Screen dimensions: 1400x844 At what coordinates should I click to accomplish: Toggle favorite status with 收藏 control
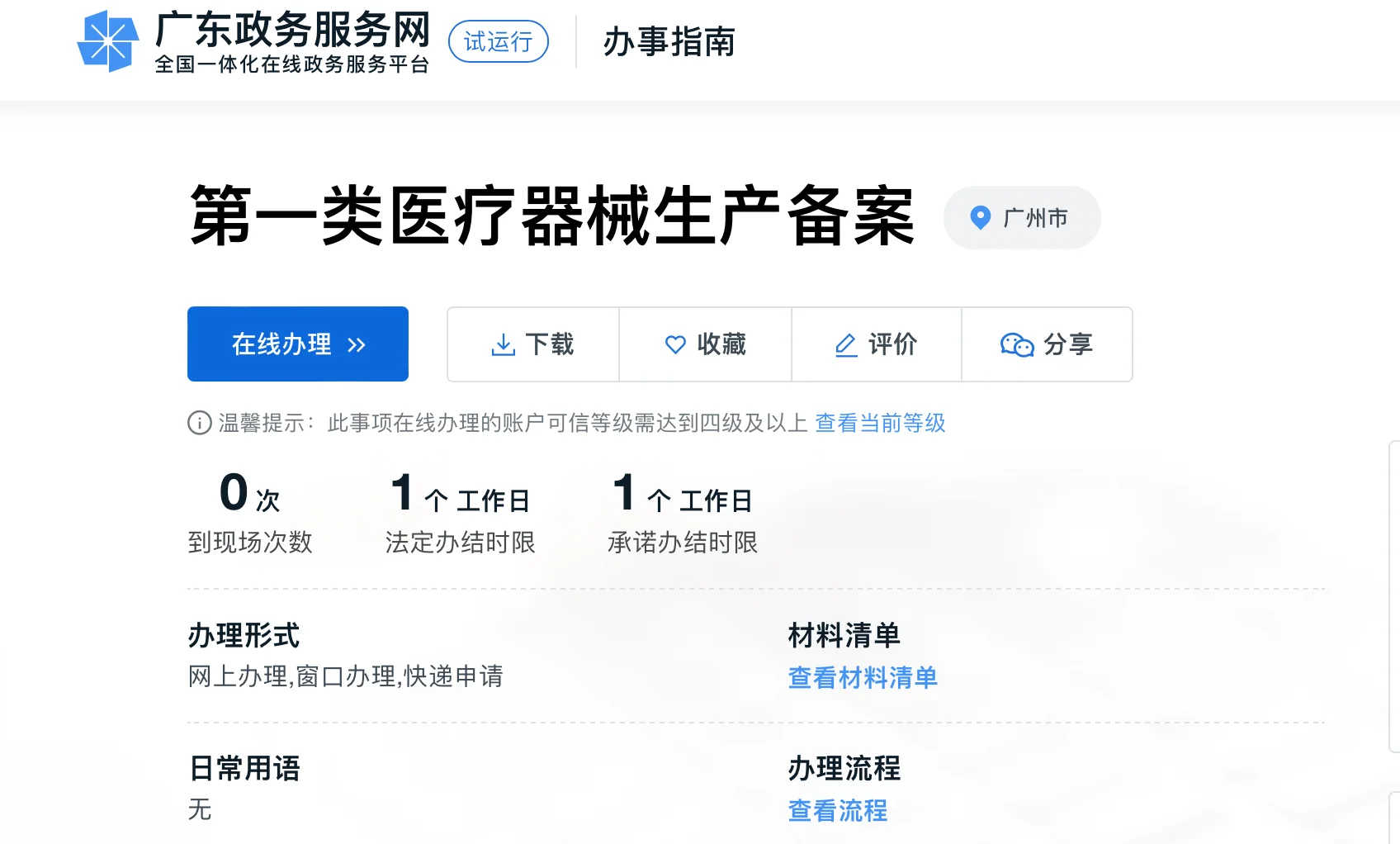point(705,344)
